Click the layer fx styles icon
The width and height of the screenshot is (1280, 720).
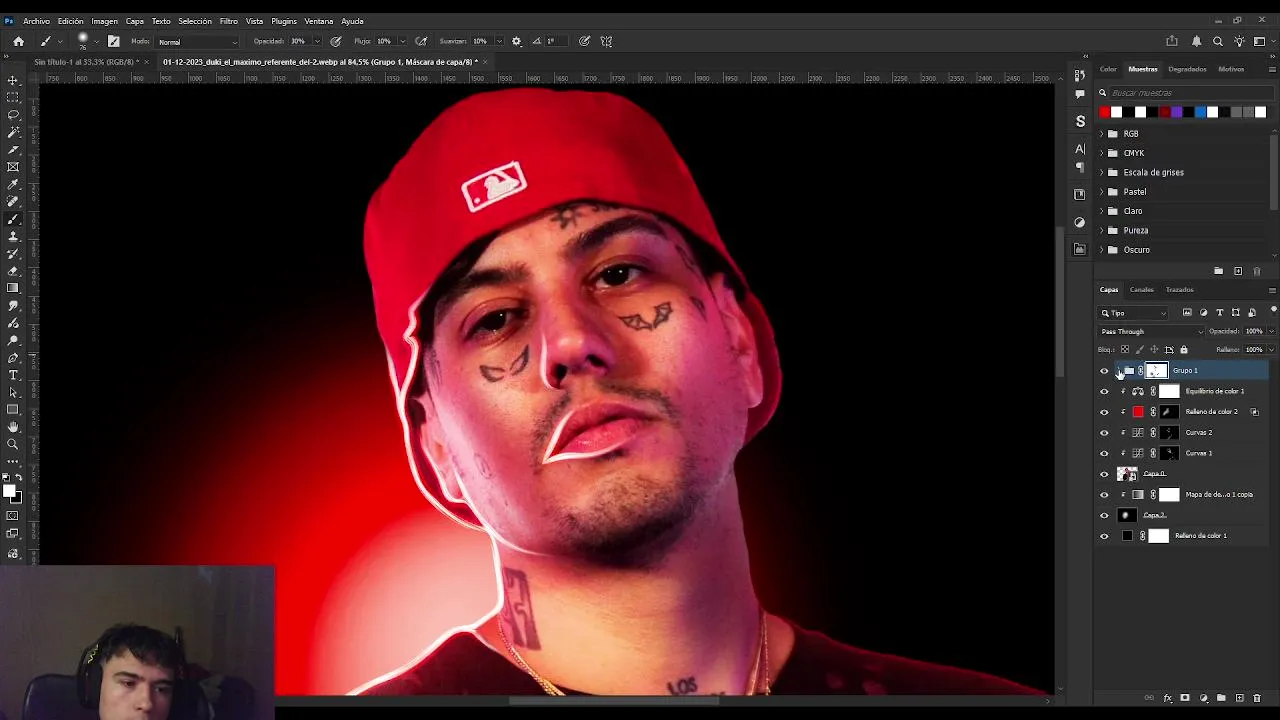click(1167, 698)
